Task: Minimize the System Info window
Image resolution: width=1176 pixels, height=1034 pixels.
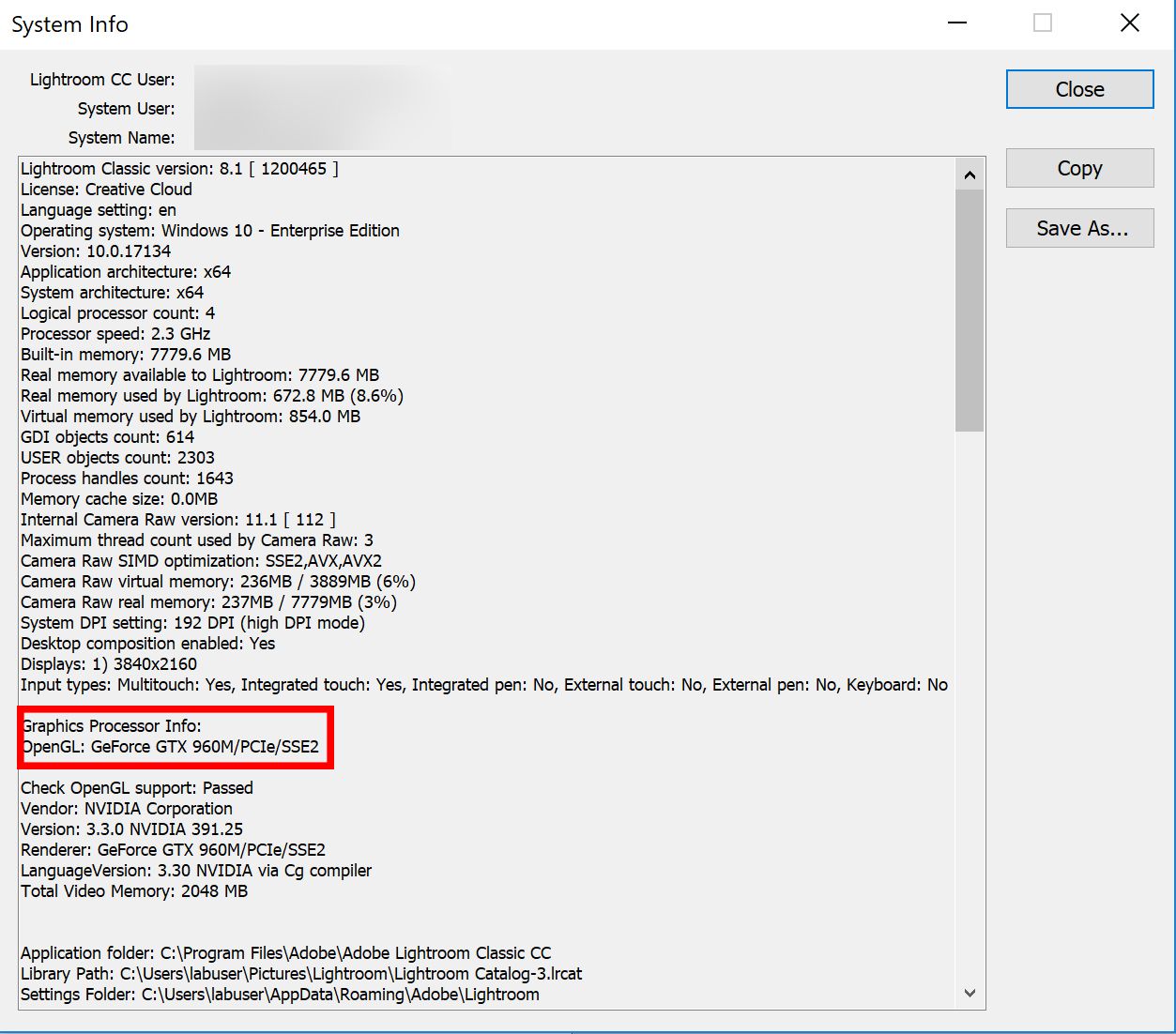Action: (957, 23)
